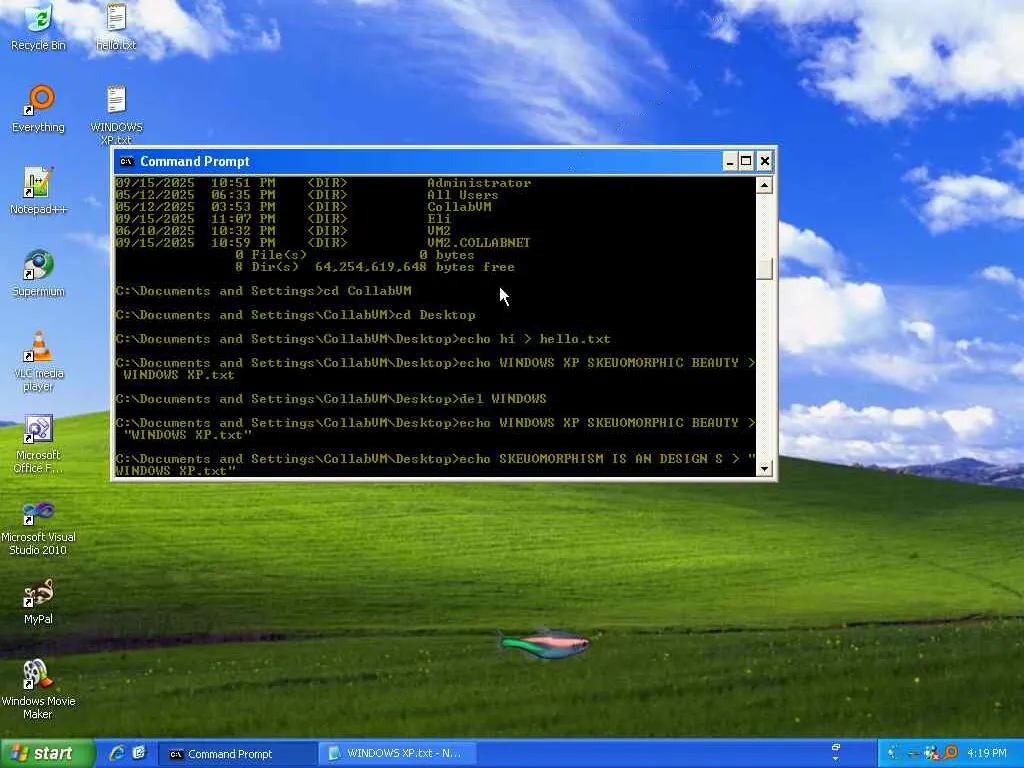
Task: Click the 'echo hi > hello.txt' command line
Action: point(362,340)
